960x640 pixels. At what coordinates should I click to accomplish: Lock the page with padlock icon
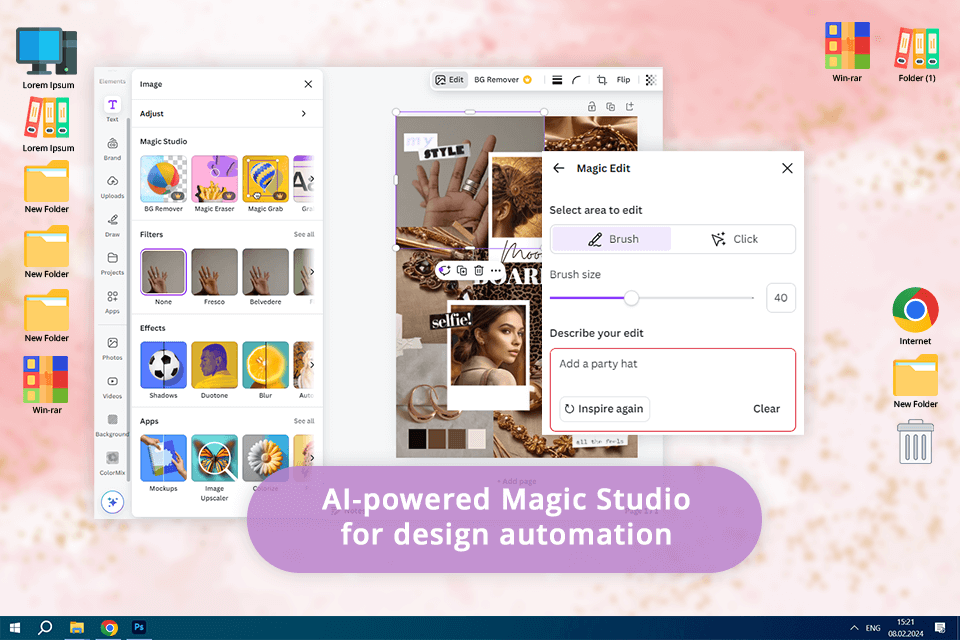coord(591,107)
